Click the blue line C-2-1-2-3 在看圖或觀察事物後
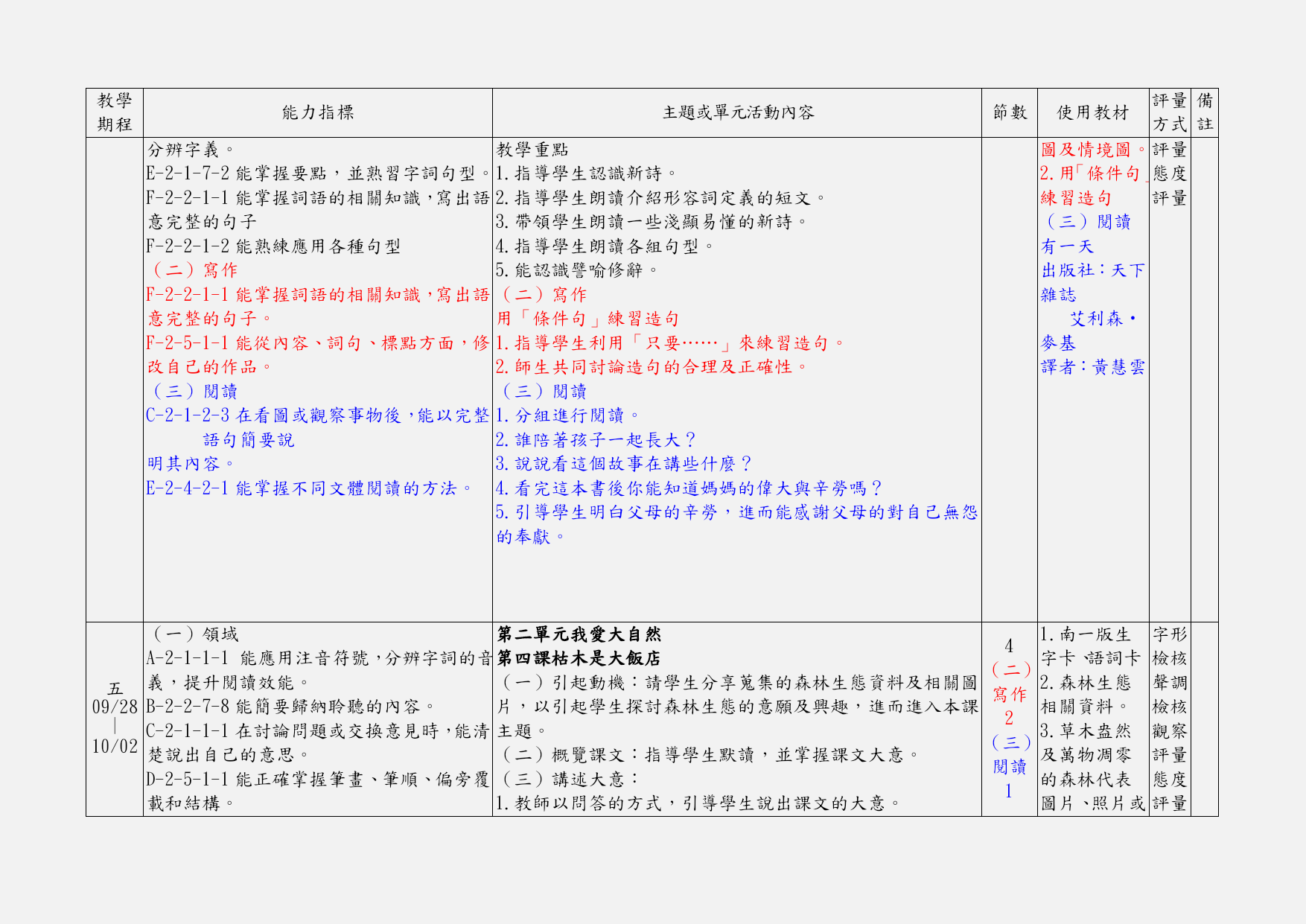Image resolution: width=1306 pixels, height=924 pixels. click(318, 415)
